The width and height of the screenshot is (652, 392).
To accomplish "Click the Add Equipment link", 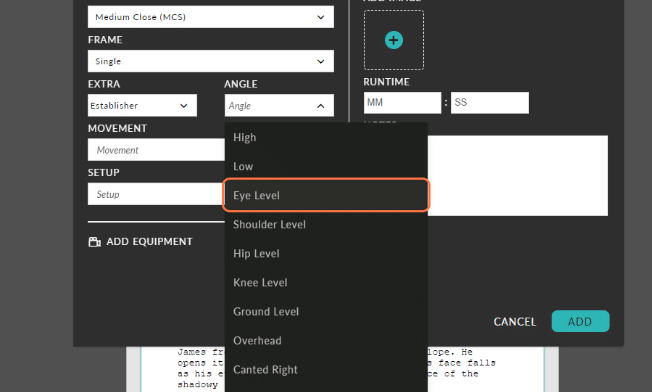I will coord(141,242).
